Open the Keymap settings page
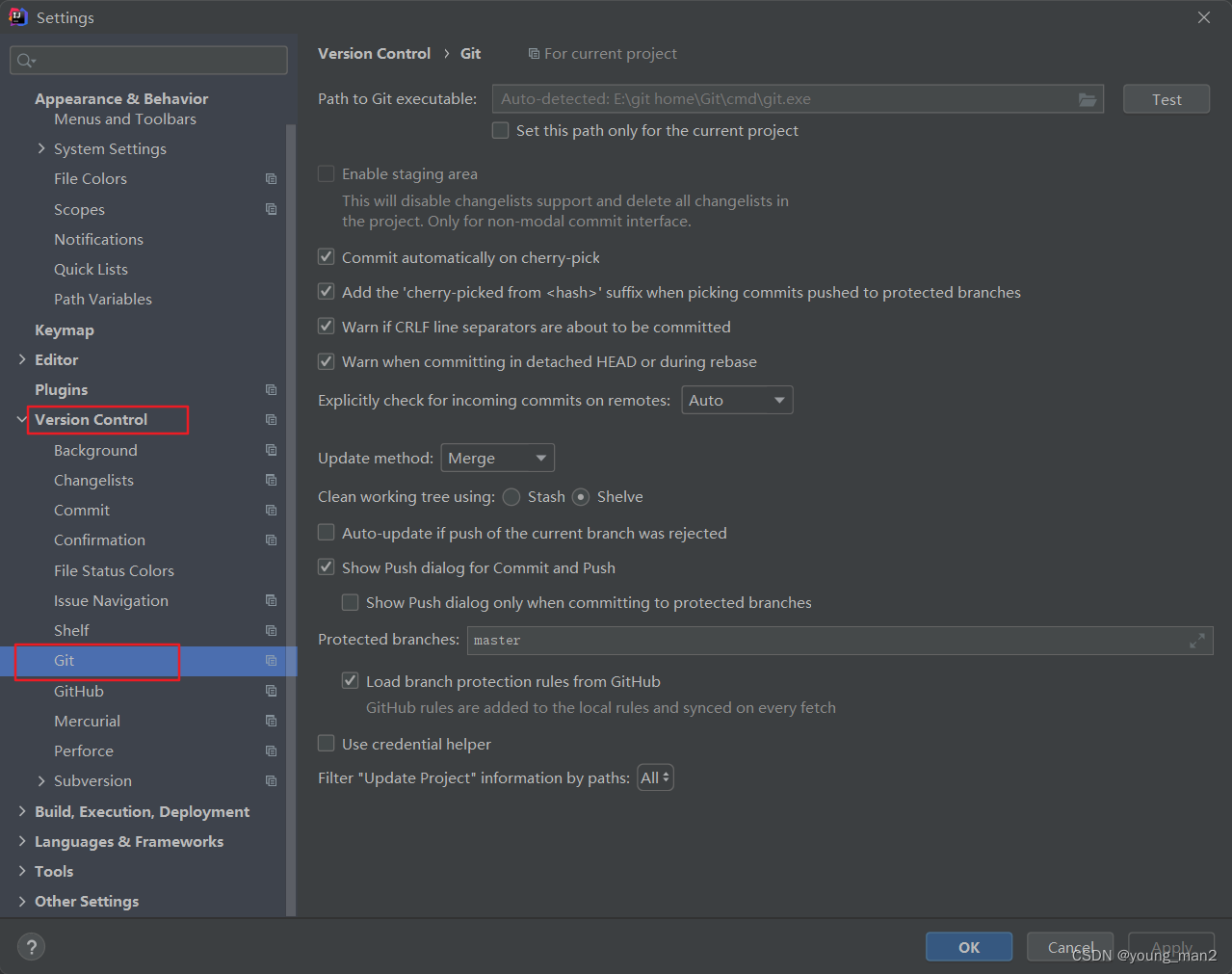The height and width of the screenshot is (974, 1232). click(65, 329)
